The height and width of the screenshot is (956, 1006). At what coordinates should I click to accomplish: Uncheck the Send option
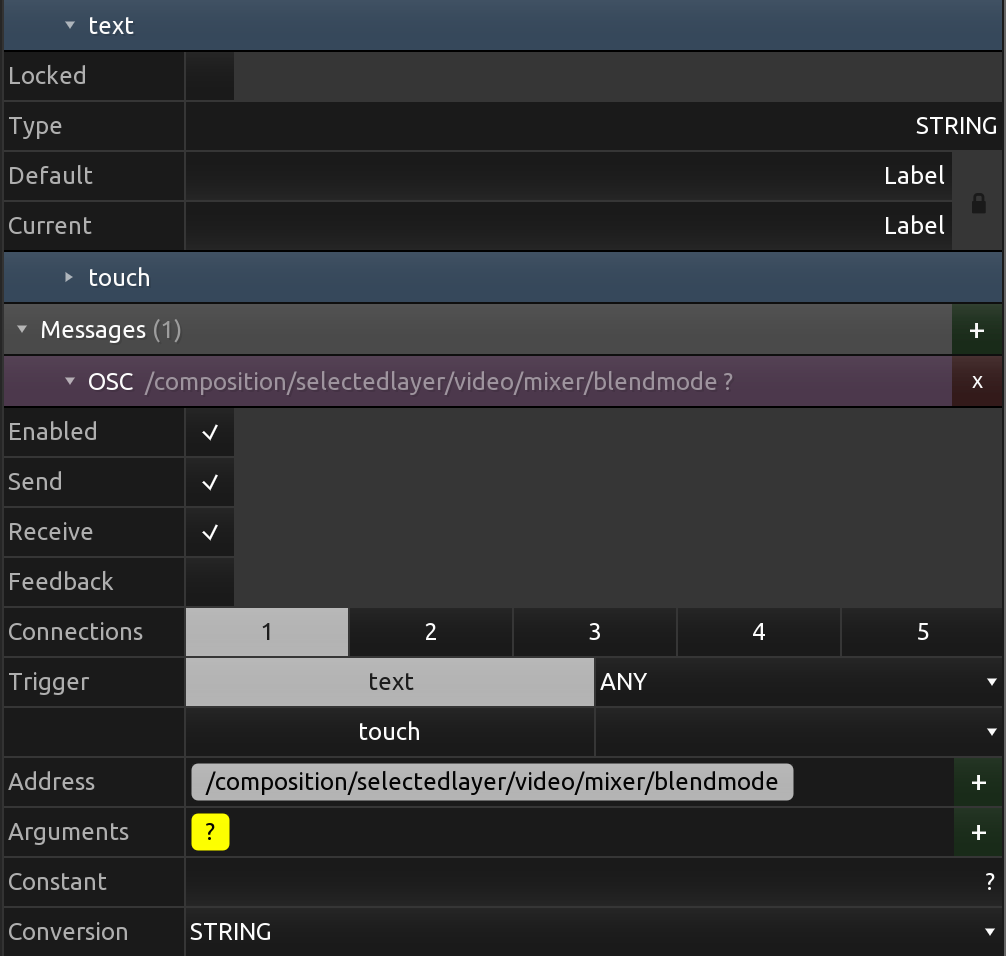pos(210,483)
